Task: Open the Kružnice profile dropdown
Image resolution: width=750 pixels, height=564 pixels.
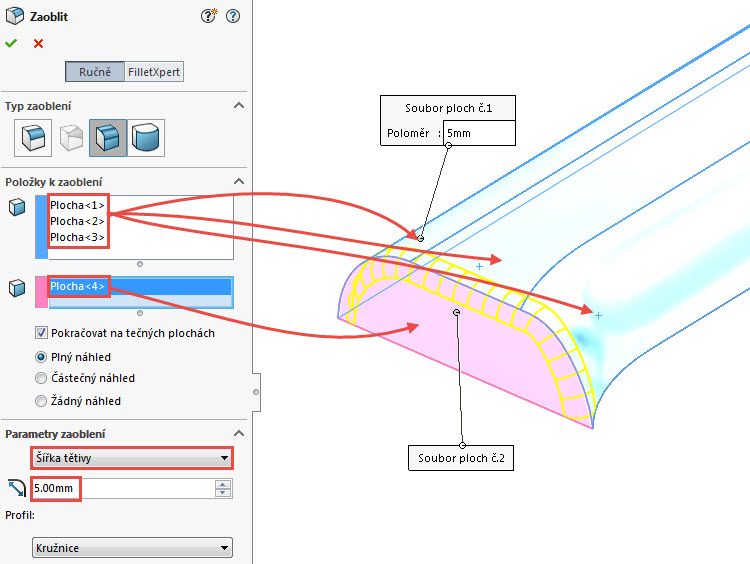Action: pos(132,548)
